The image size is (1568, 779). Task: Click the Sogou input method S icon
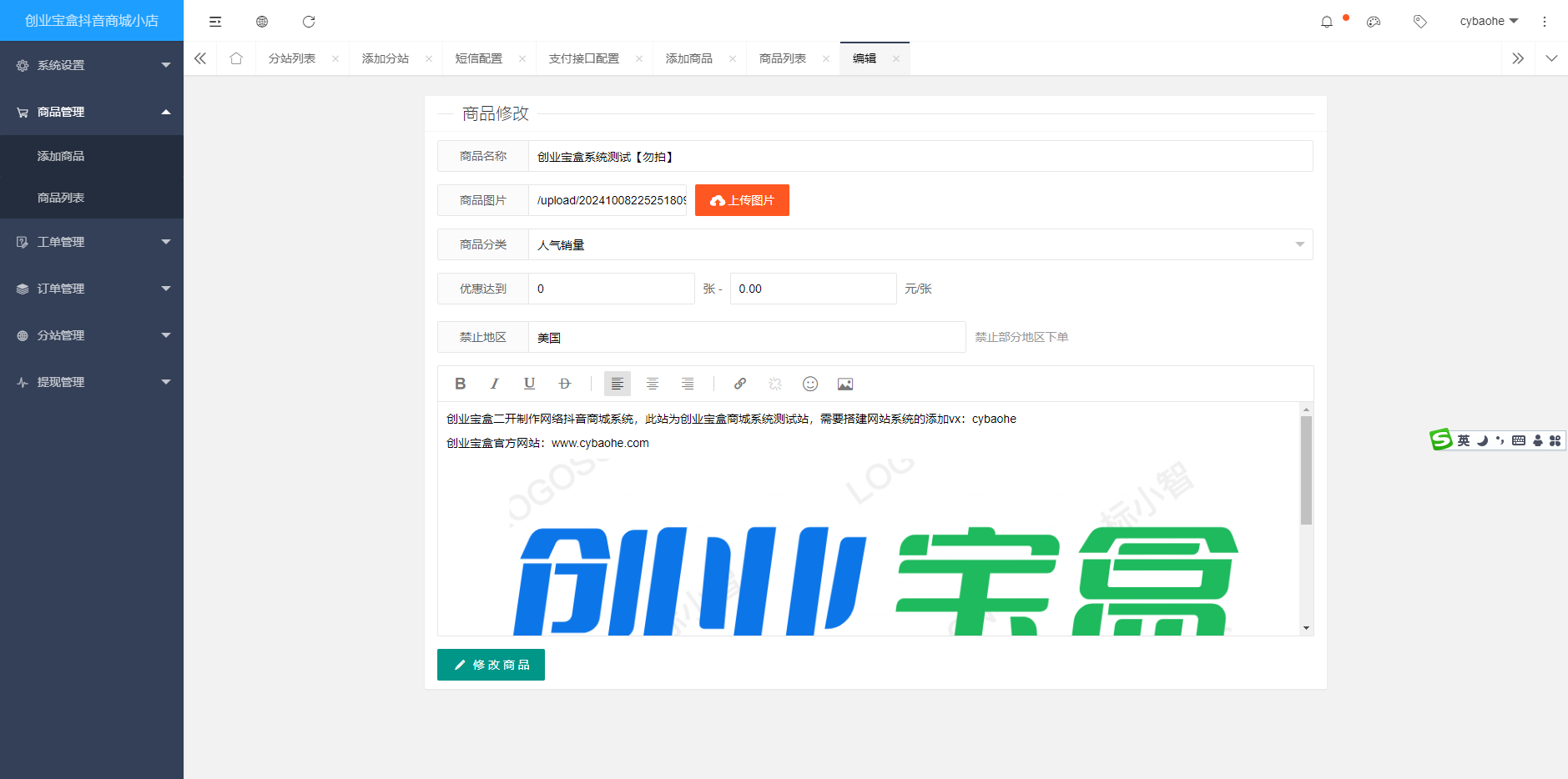[1441, 440]
